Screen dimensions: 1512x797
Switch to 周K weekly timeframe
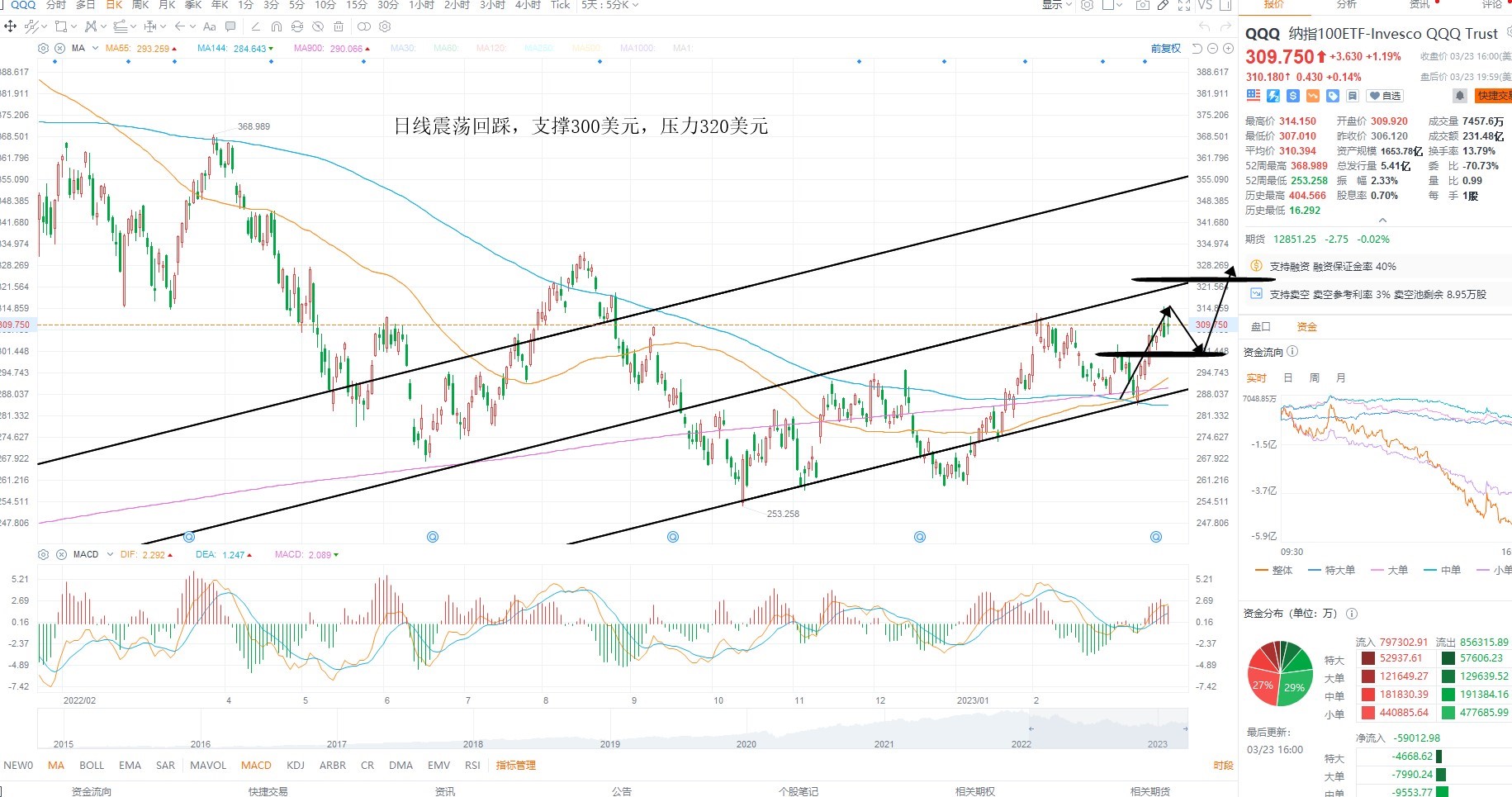coord(140,5)
